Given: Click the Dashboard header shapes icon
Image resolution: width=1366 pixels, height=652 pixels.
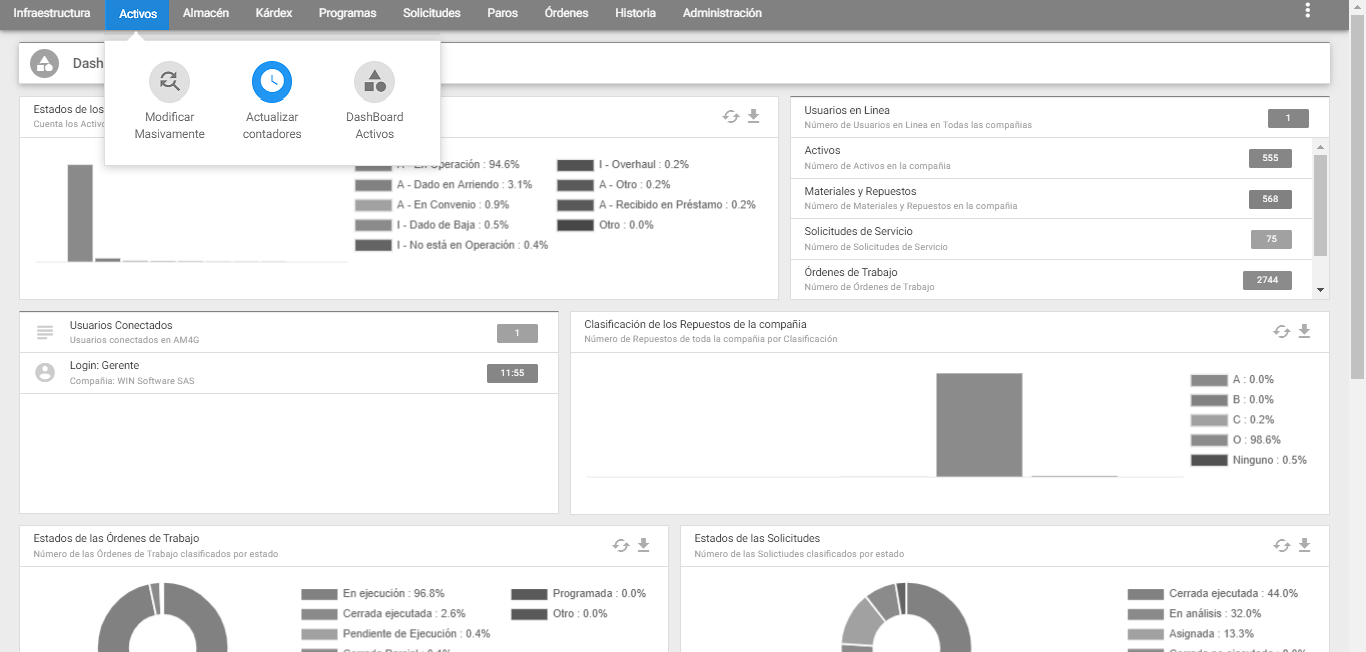Looking at the screenshot, I should [44, 63].
